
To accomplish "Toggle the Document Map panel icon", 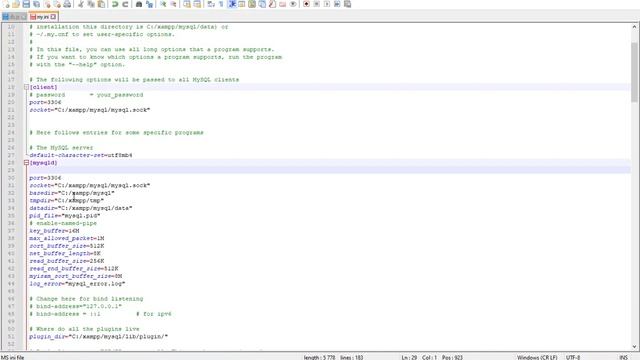I will click(252, 4).
